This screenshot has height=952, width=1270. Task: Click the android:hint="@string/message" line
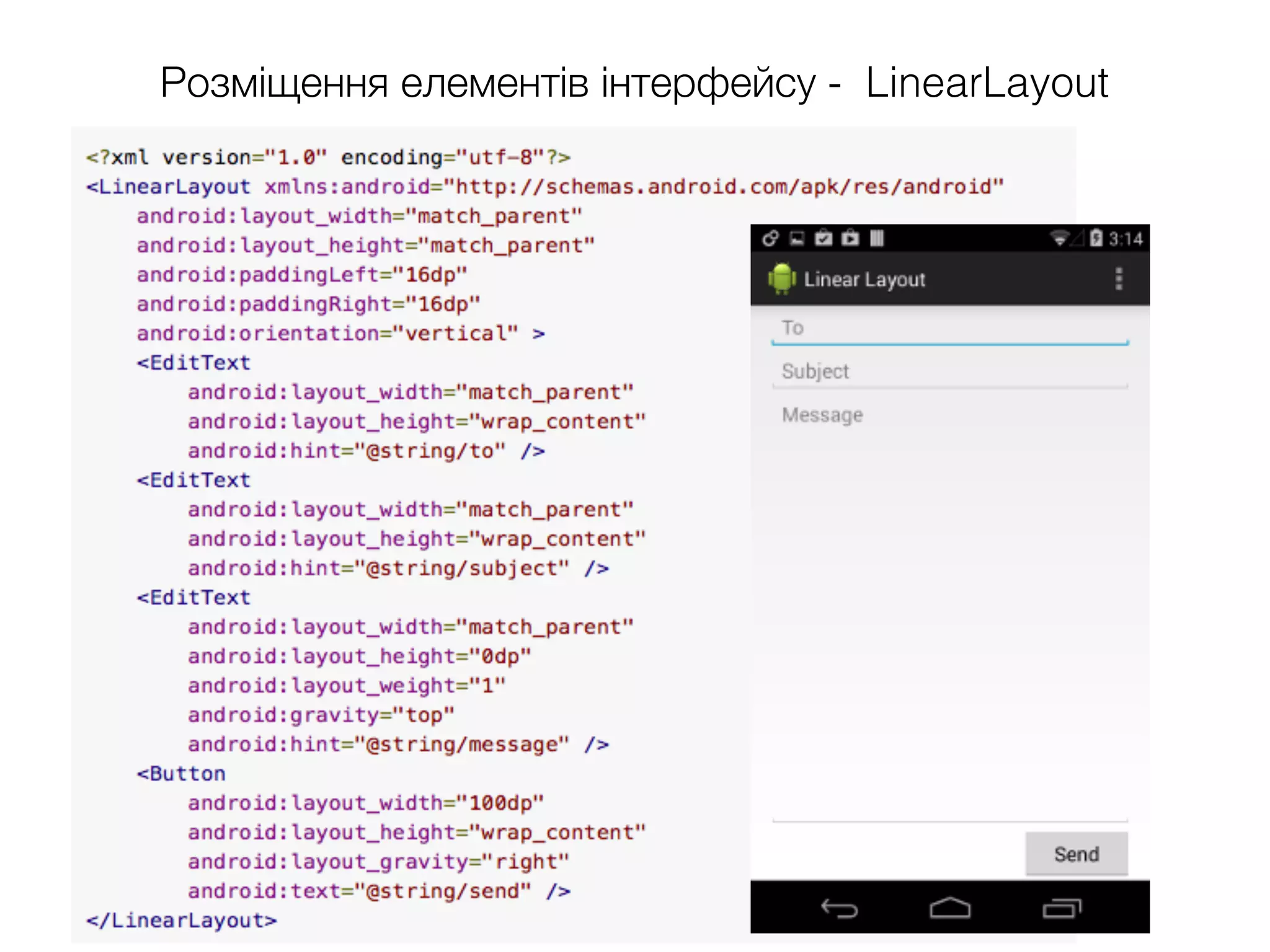[398, 744]
